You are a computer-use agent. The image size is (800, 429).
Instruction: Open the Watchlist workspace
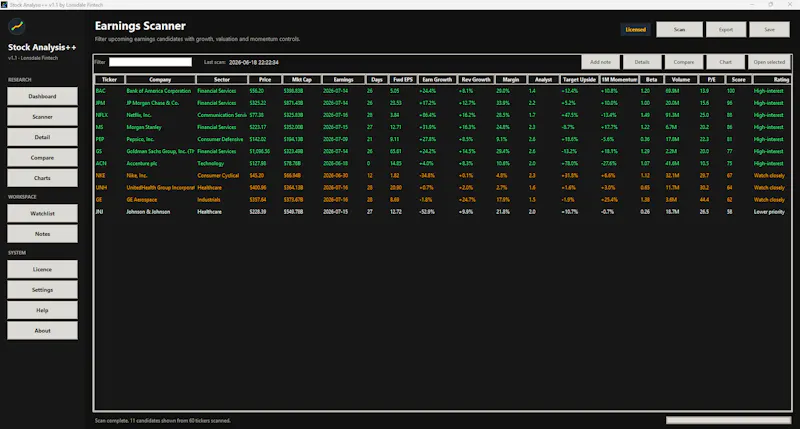point(42,213)
